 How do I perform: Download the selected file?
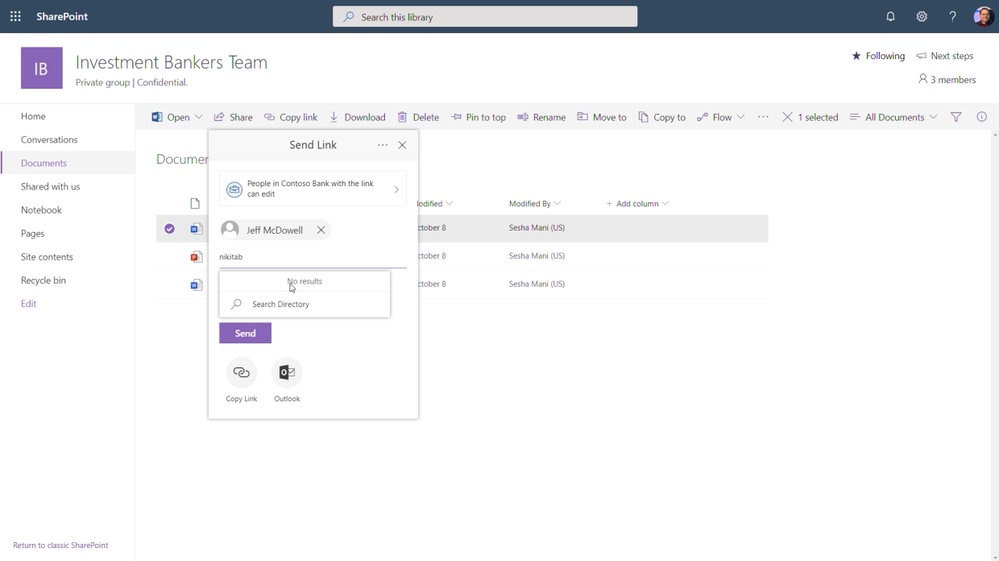tap(357, 117)
